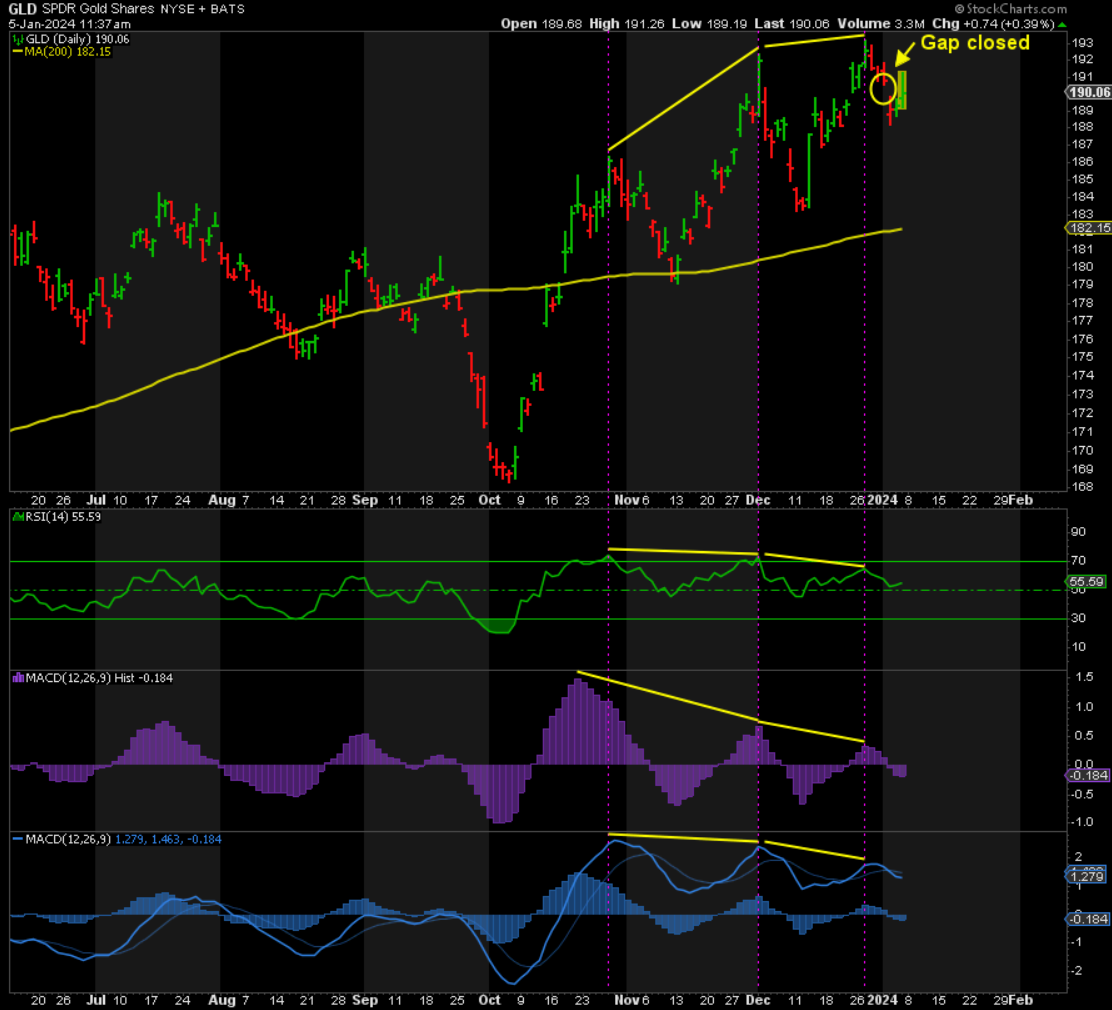This screenshot has width=1112, height=1010.
Task: Click the blue line marker before MACD(12,26,9)
Action: (x=18, y=839)
